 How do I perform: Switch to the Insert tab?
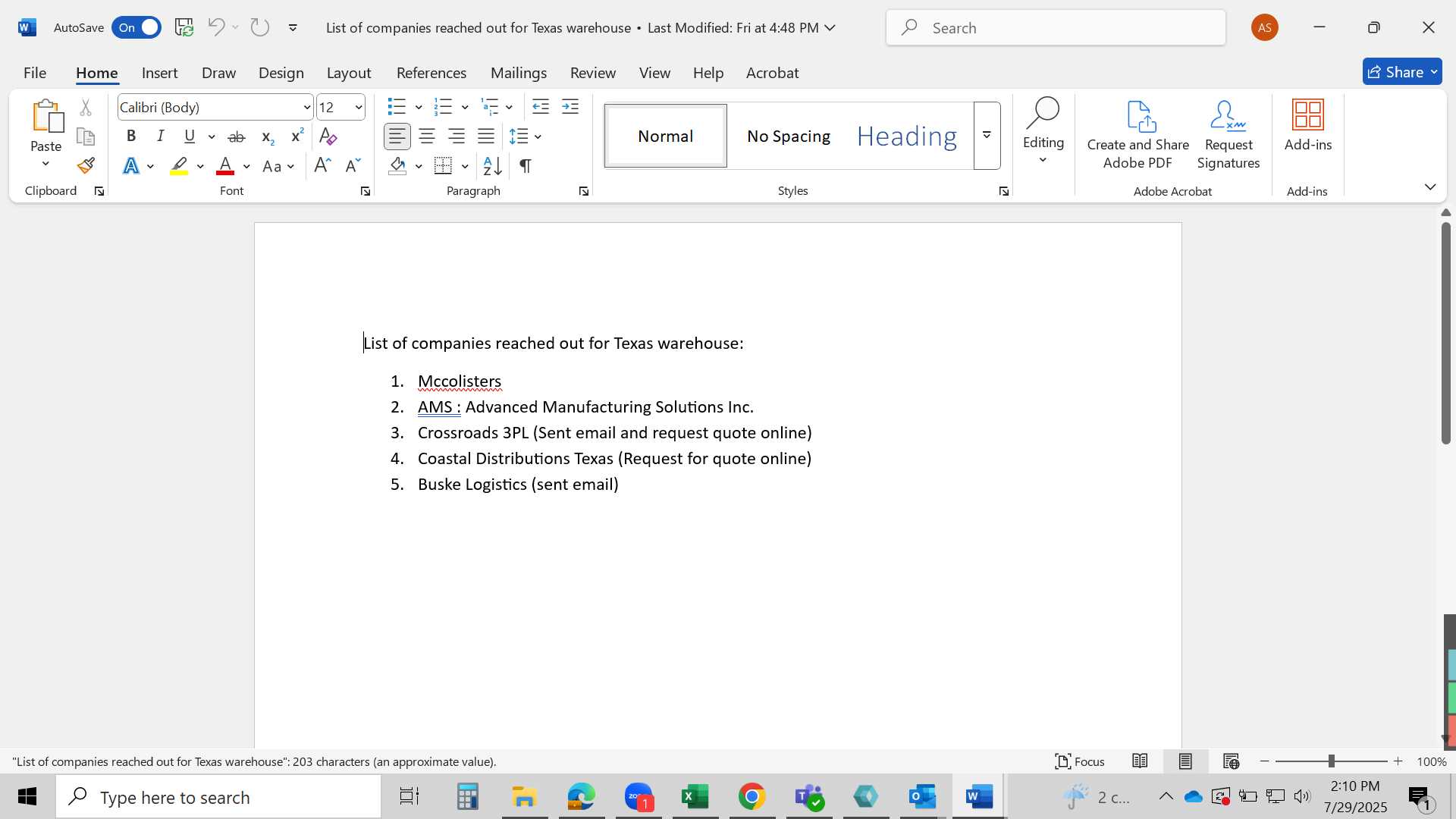click(159, 73)
